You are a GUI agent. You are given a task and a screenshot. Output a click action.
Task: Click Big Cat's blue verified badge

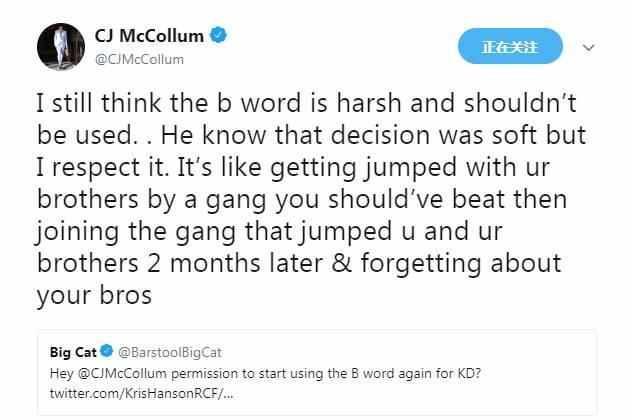[x=106, y=351]
